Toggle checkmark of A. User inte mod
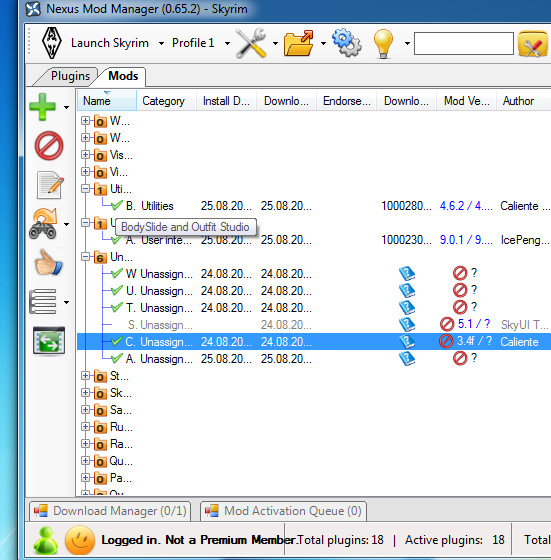The image size is (551, 560). pyautogui.click(x=117, y=240)
